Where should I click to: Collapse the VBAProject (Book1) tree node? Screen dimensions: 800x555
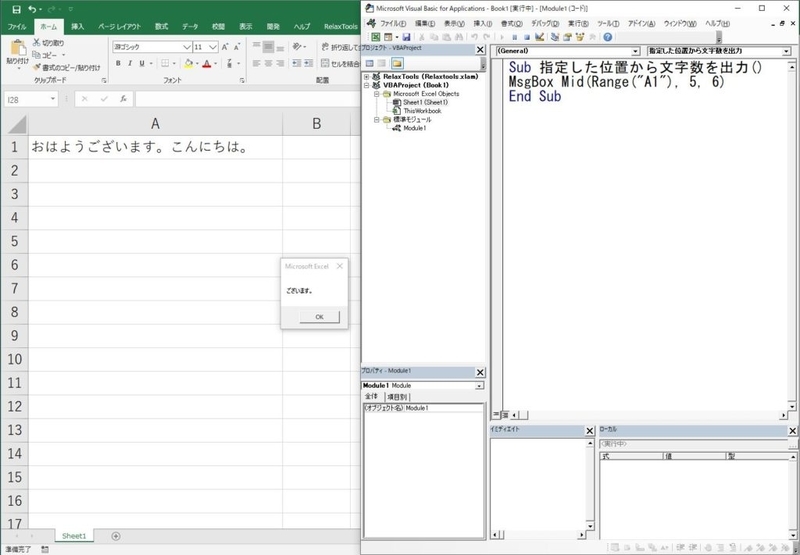coord(366,85)
